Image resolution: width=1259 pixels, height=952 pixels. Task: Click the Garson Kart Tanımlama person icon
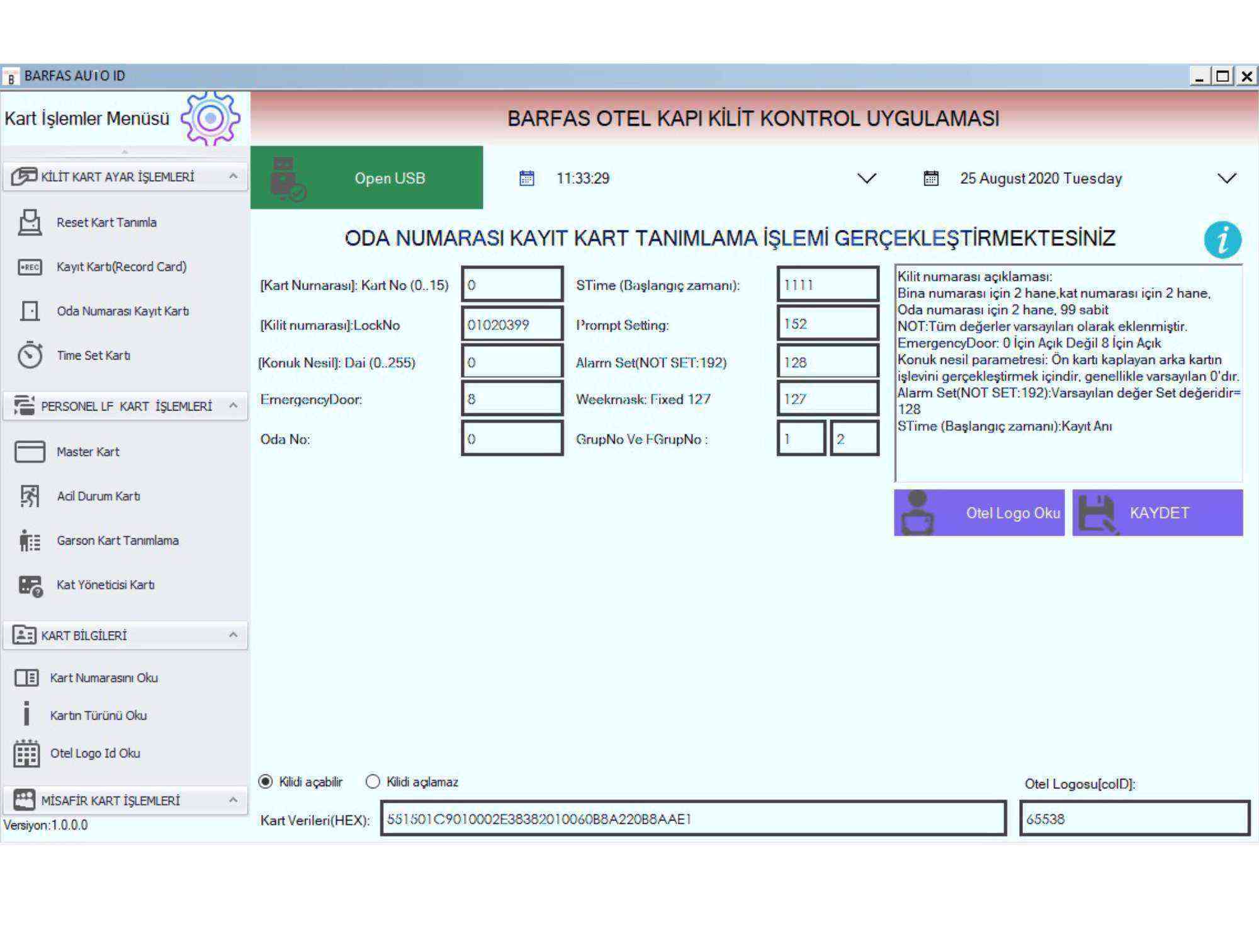[x=30, y=540]
